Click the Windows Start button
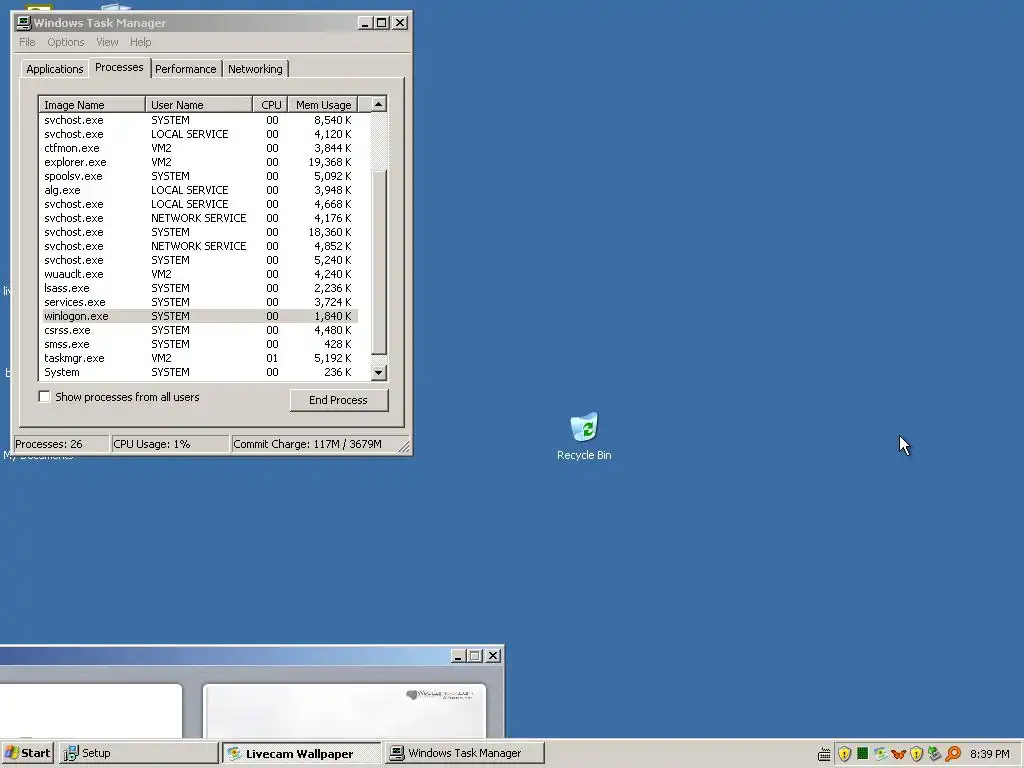The width and height of the screenshot is (1024, 768). [27, 753]
